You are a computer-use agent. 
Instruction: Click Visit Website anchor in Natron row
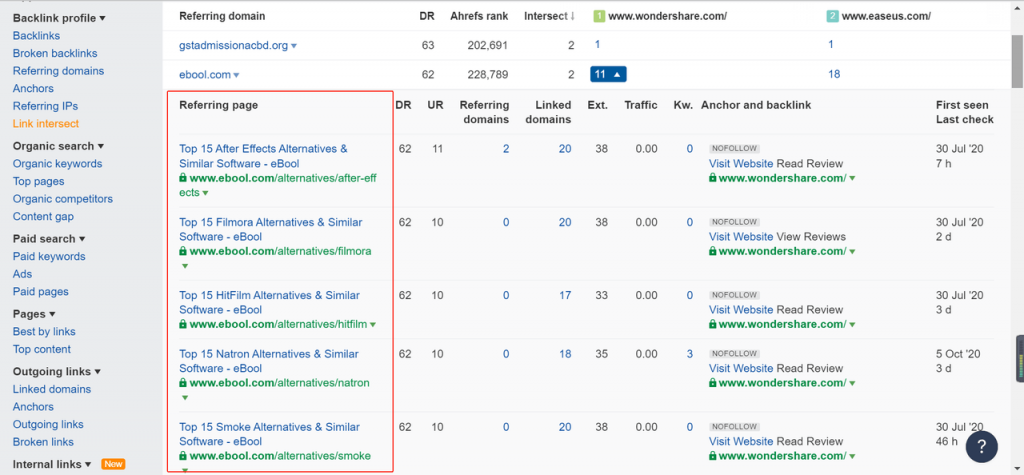coord(741,369)
